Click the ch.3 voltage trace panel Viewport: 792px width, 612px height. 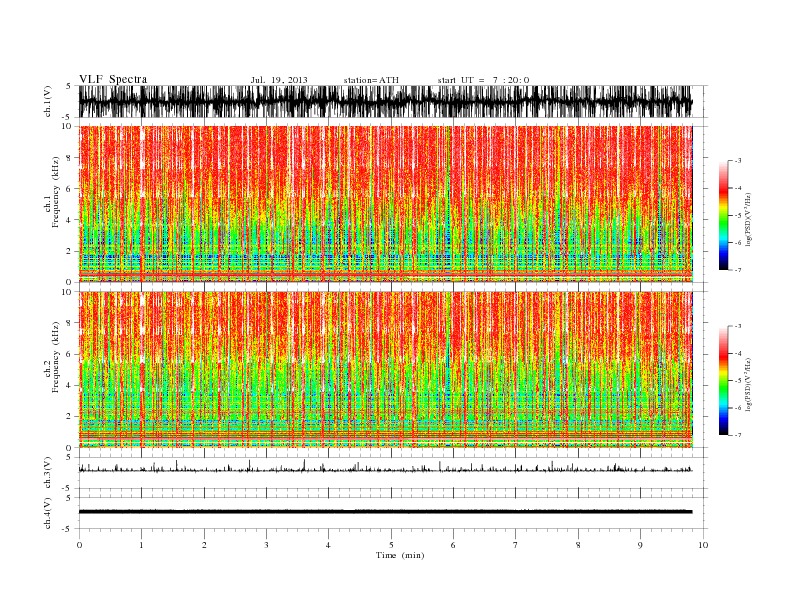392,473
